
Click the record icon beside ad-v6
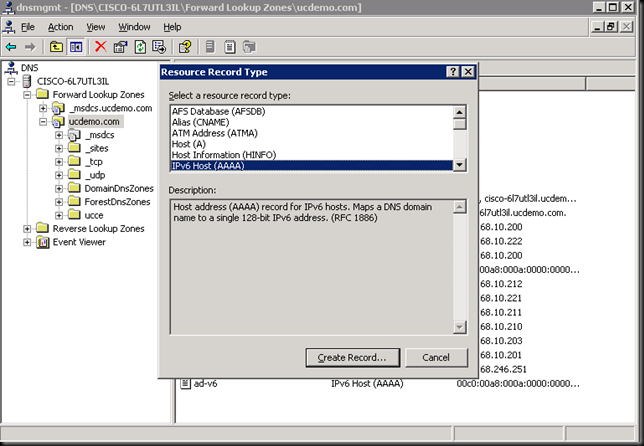186,384
